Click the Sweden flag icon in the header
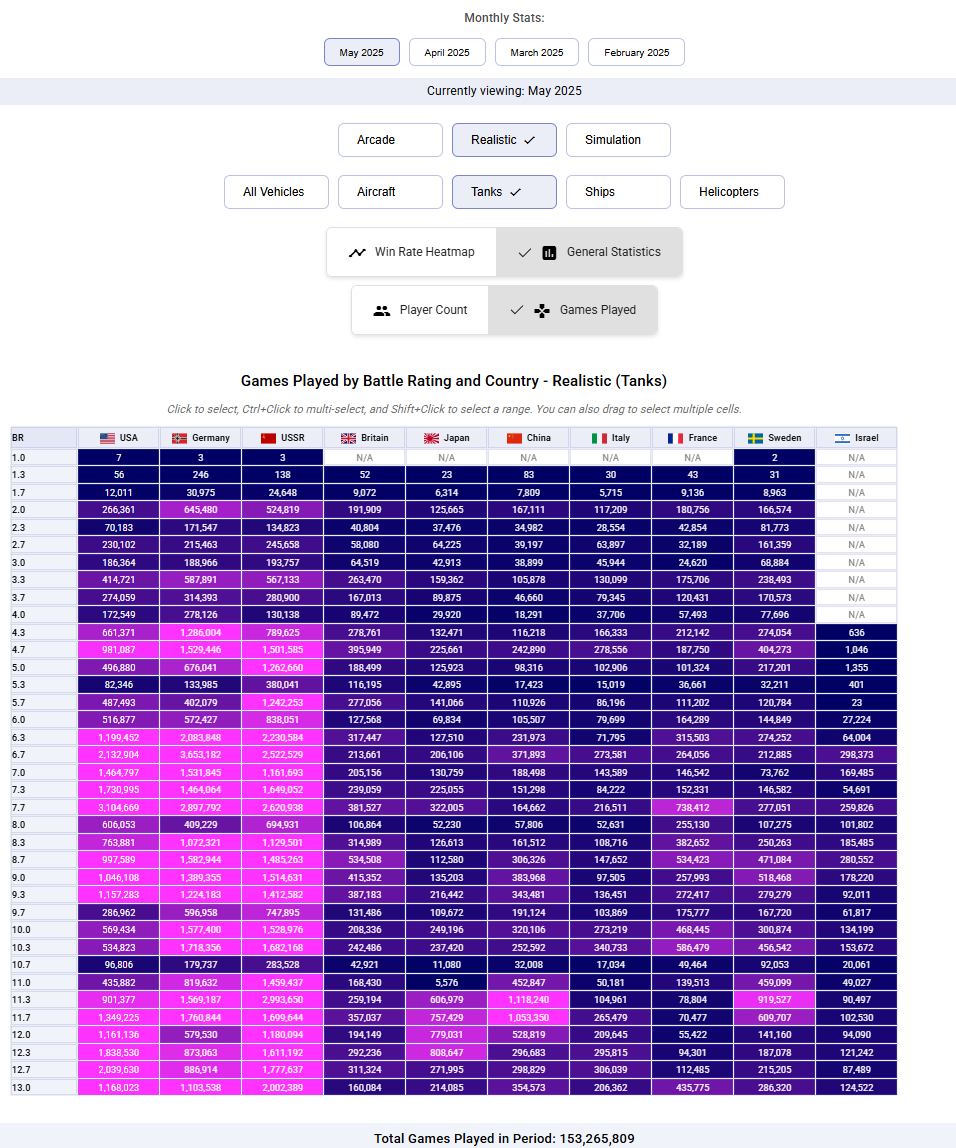 point(755,438)
